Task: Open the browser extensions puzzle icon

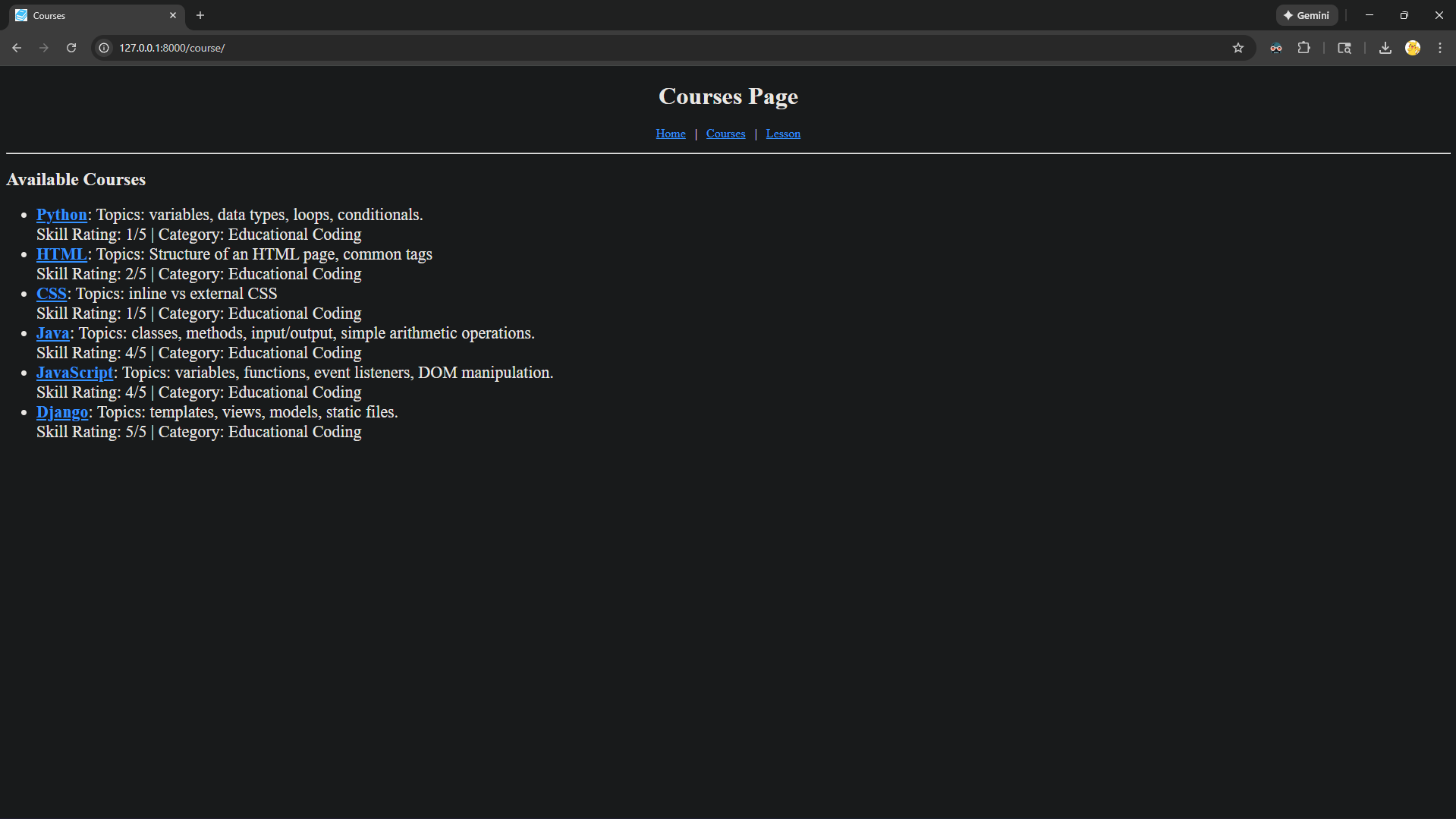Action: click(1304, 48)
